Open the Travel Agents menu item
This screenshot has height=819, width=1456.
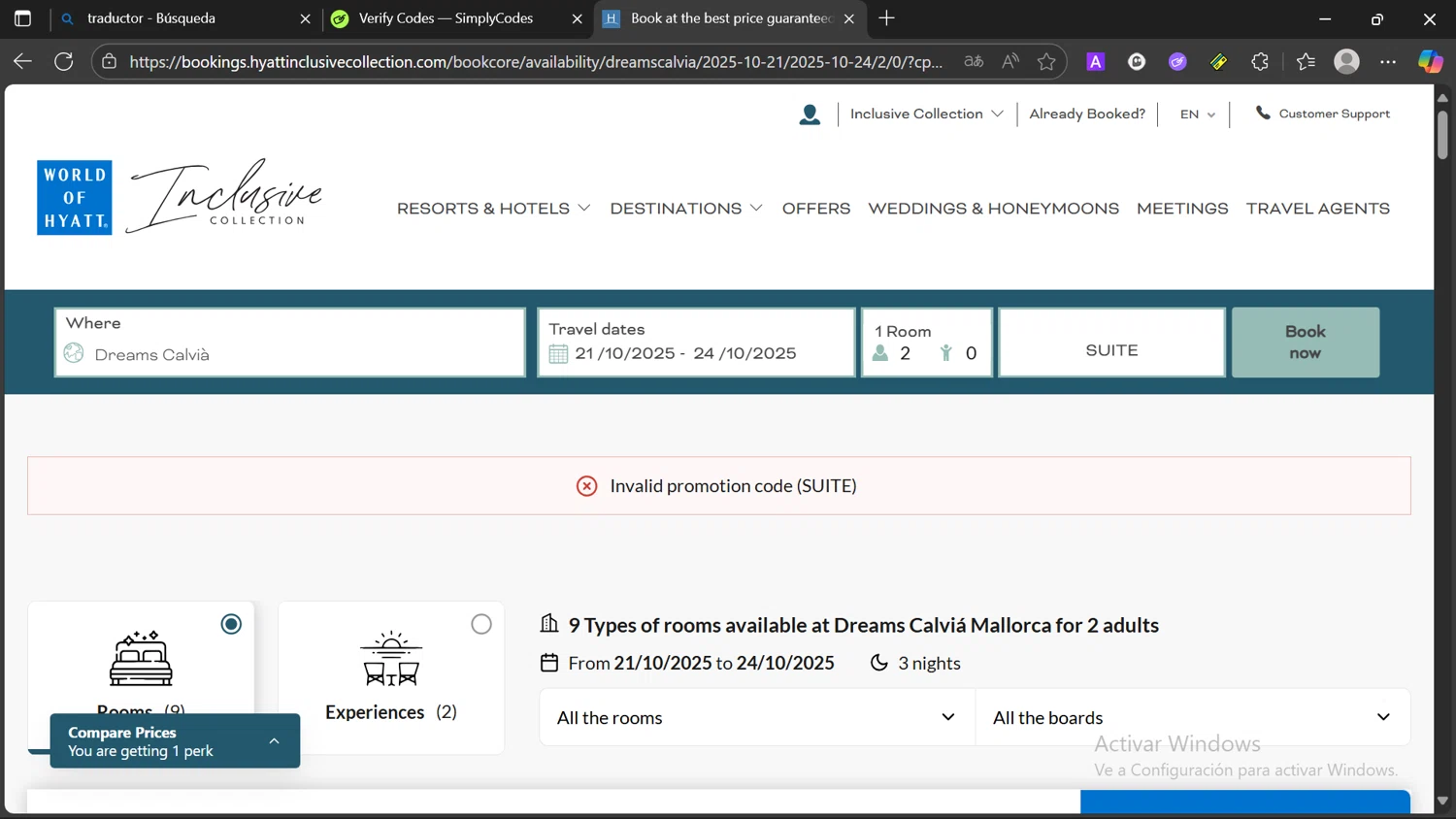click(1318, 209)
